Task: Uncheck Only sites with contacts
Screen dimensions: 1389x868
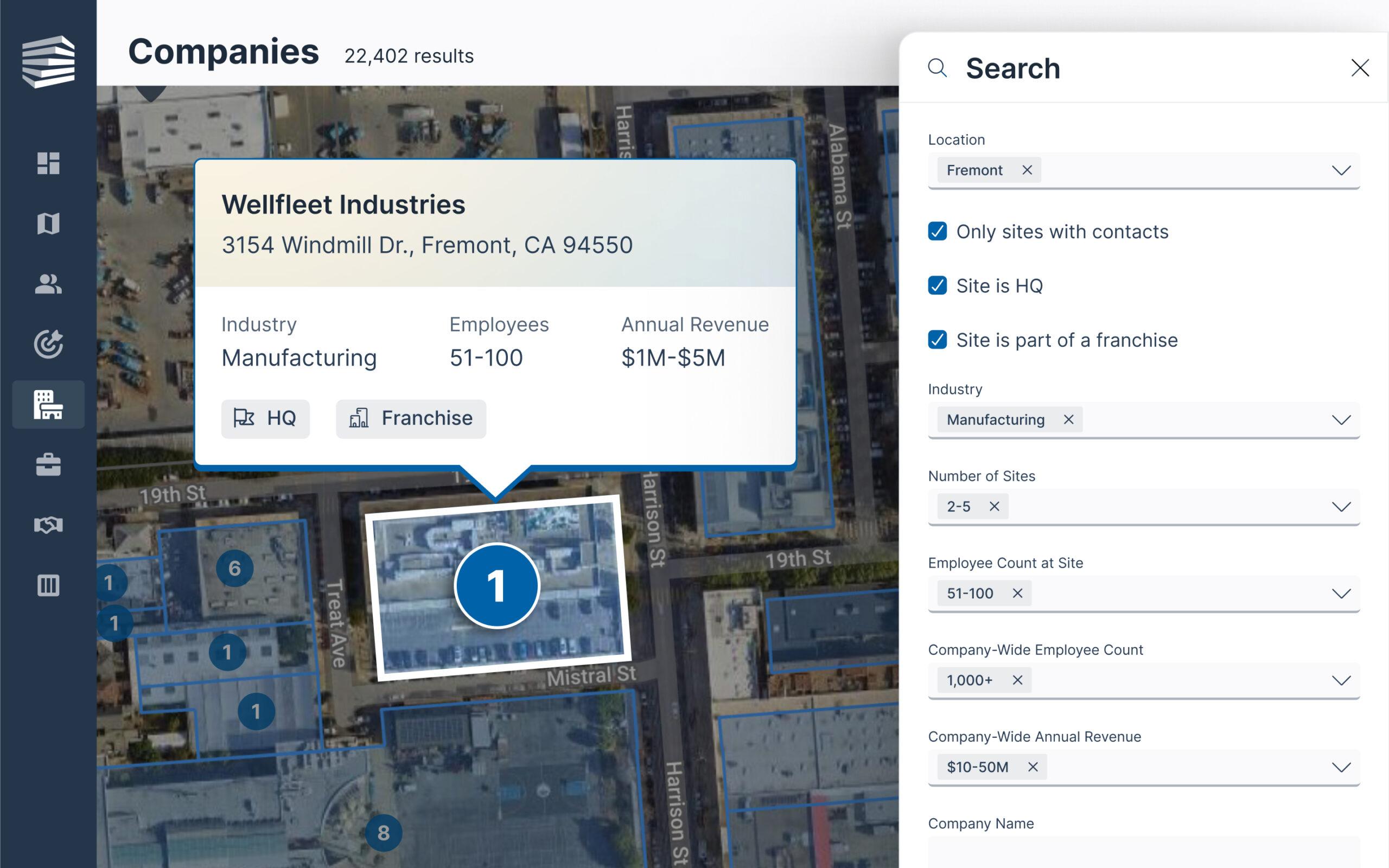Action: coord(937,231)
